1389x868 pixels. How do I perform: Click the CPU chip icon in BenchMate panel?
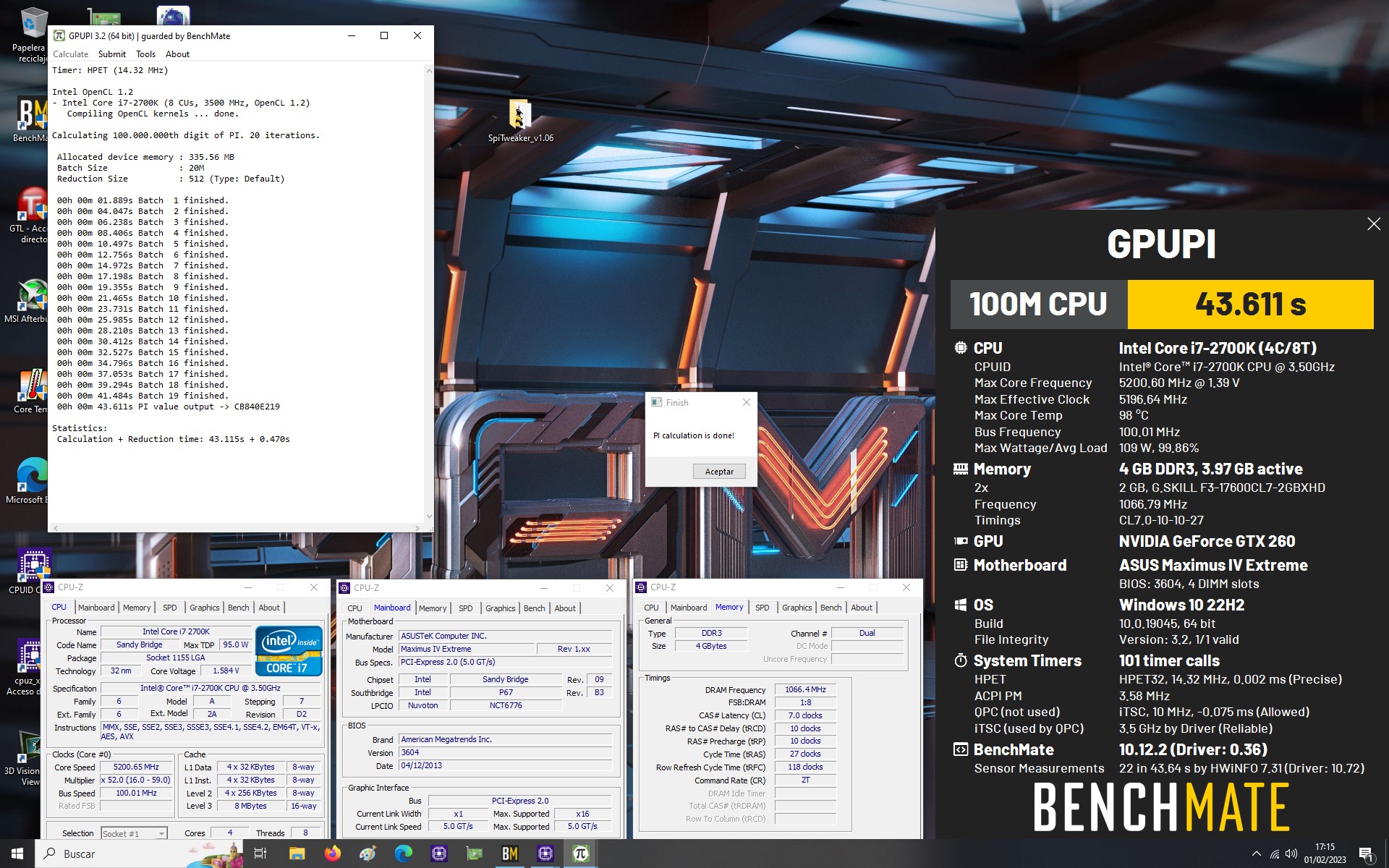click(960, 348)
